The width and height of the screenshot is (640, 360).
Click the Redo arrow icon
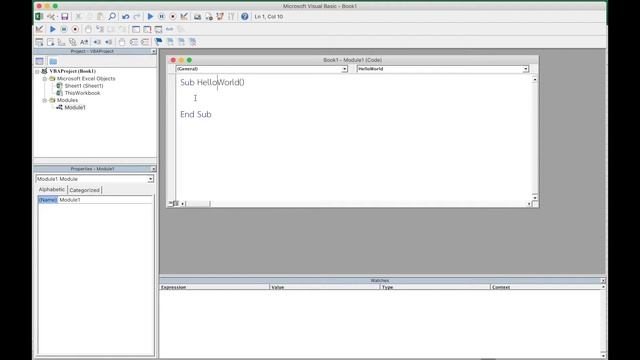coord(137,17)
